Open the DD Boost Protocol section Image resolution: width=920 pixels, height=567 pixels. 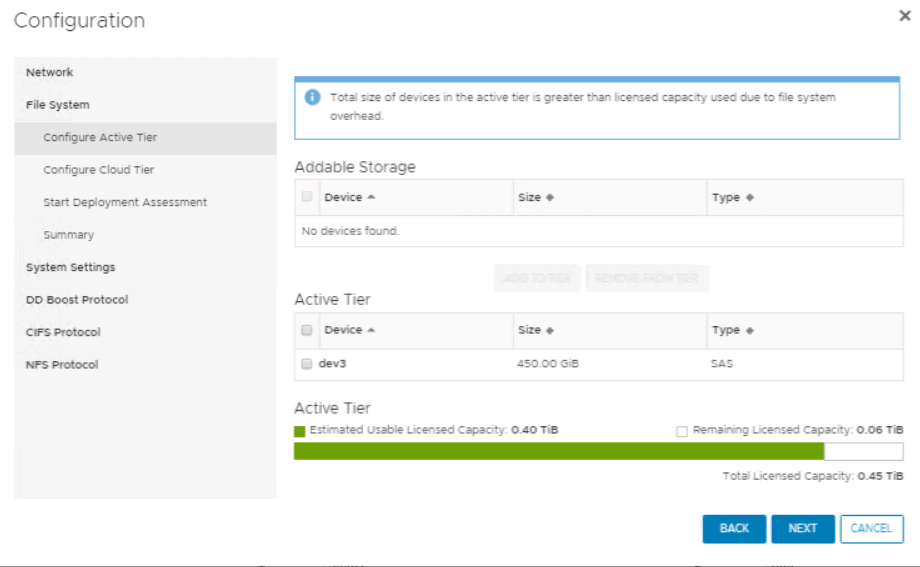pyautogui.click(x=77, y=300)
